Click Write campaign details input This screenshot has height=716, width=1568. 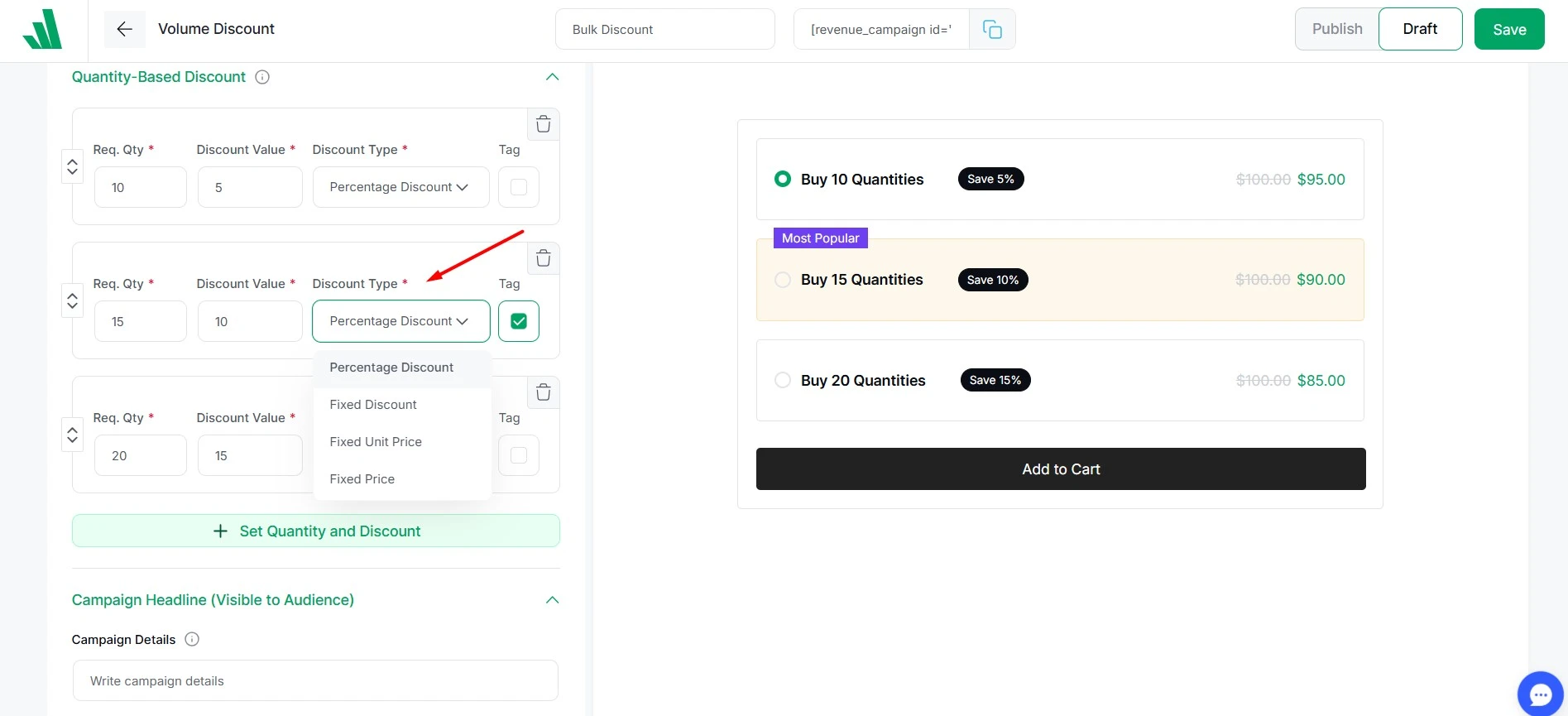tap(315, 680)
